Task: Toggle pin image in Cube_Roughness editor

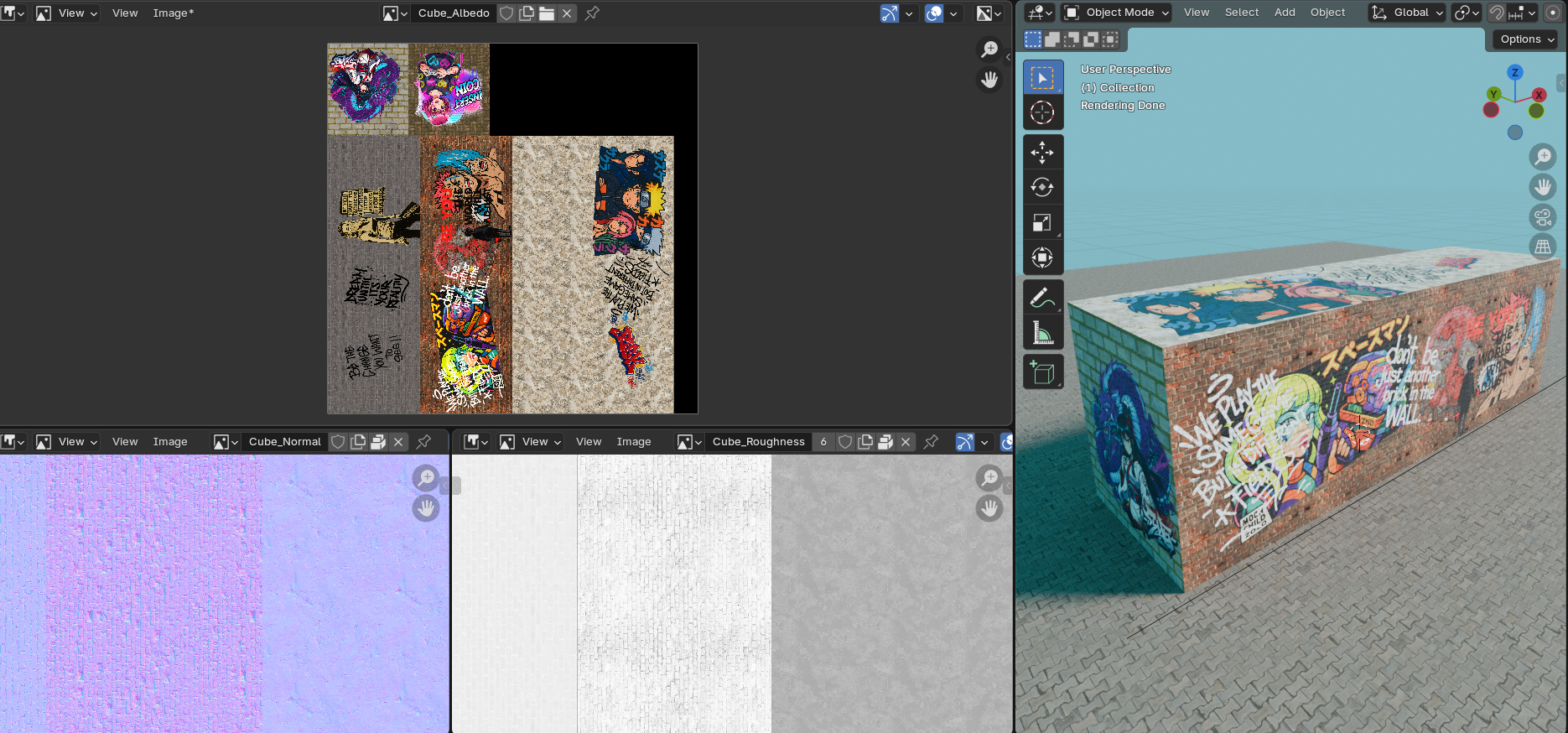Action: (931, 442)
